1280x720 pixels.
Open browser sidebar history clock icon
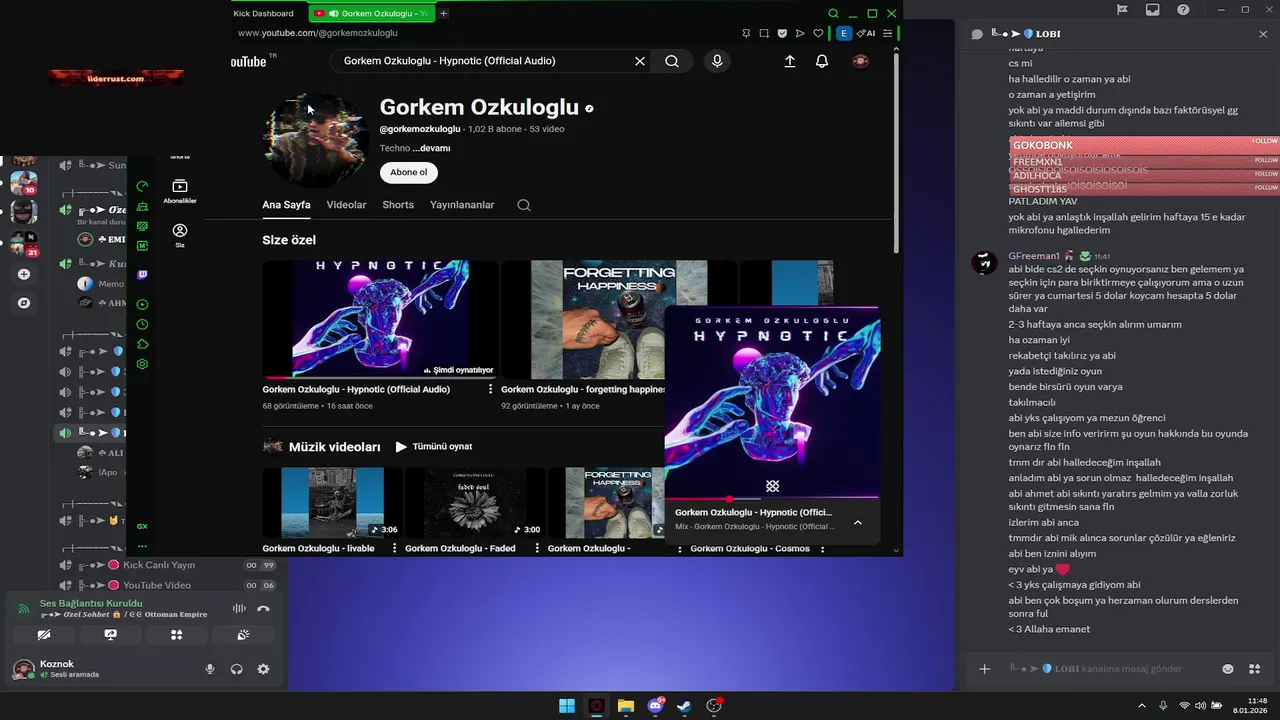[x=142, y=324]
